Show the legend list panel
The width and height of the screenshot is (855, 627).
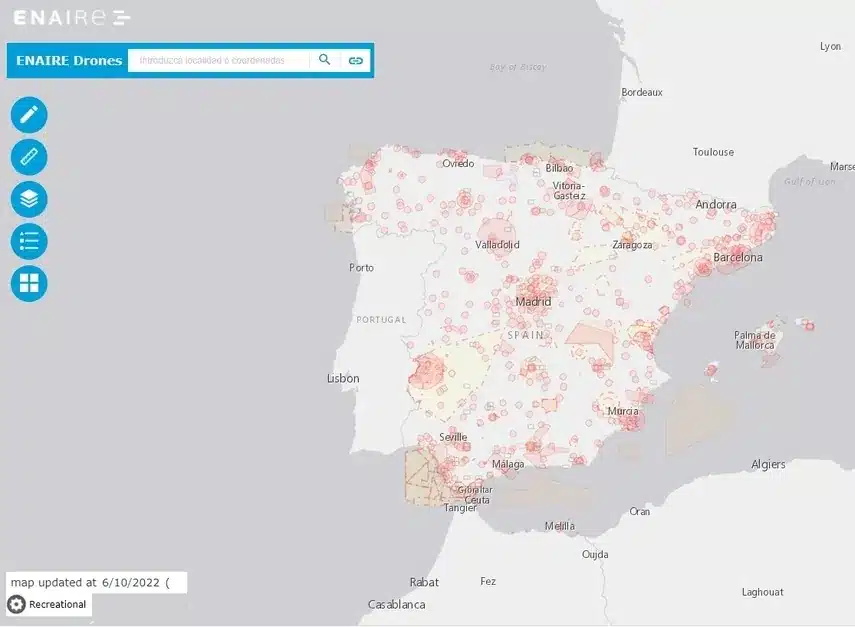click(29, 241)
